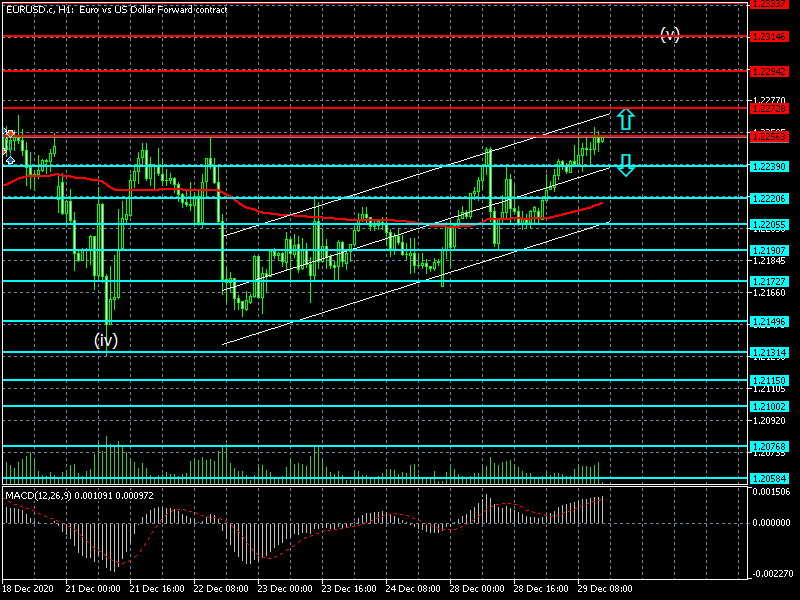Select the 1.22206 cyan price tag
The width and height of the screenshot is (800, 600).
click(x=769, y=198)
